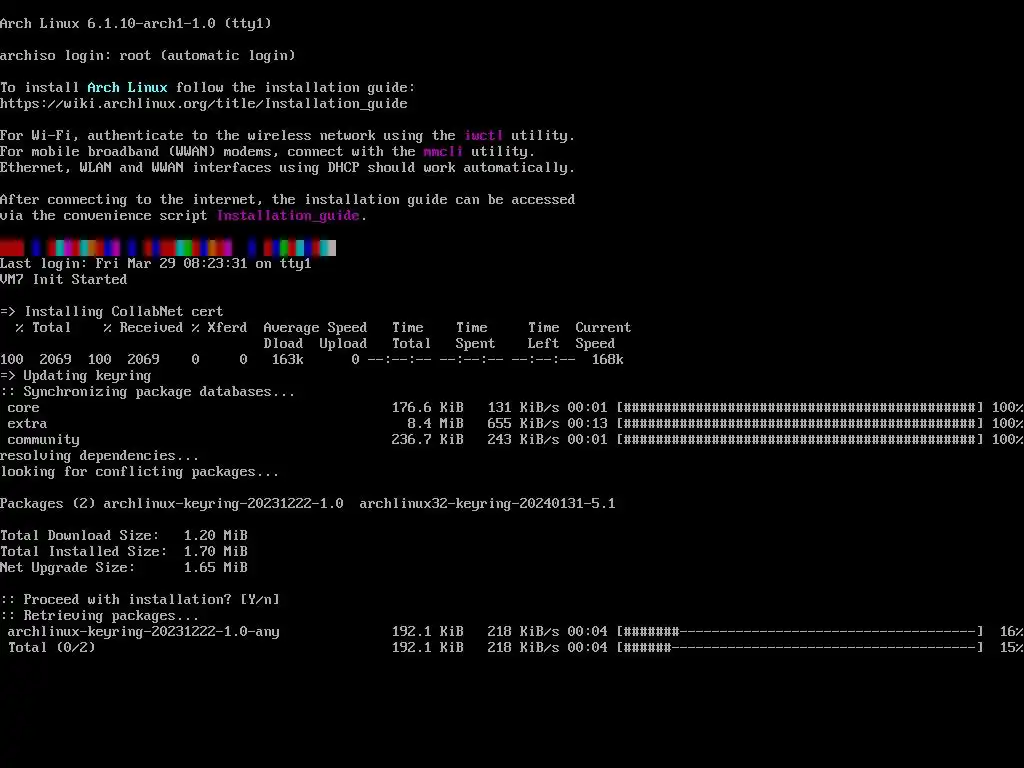1024x768 pixels.
Task: Click the 'Total Download Size: 1.20 MiB' line
Action: click(124, 536)
